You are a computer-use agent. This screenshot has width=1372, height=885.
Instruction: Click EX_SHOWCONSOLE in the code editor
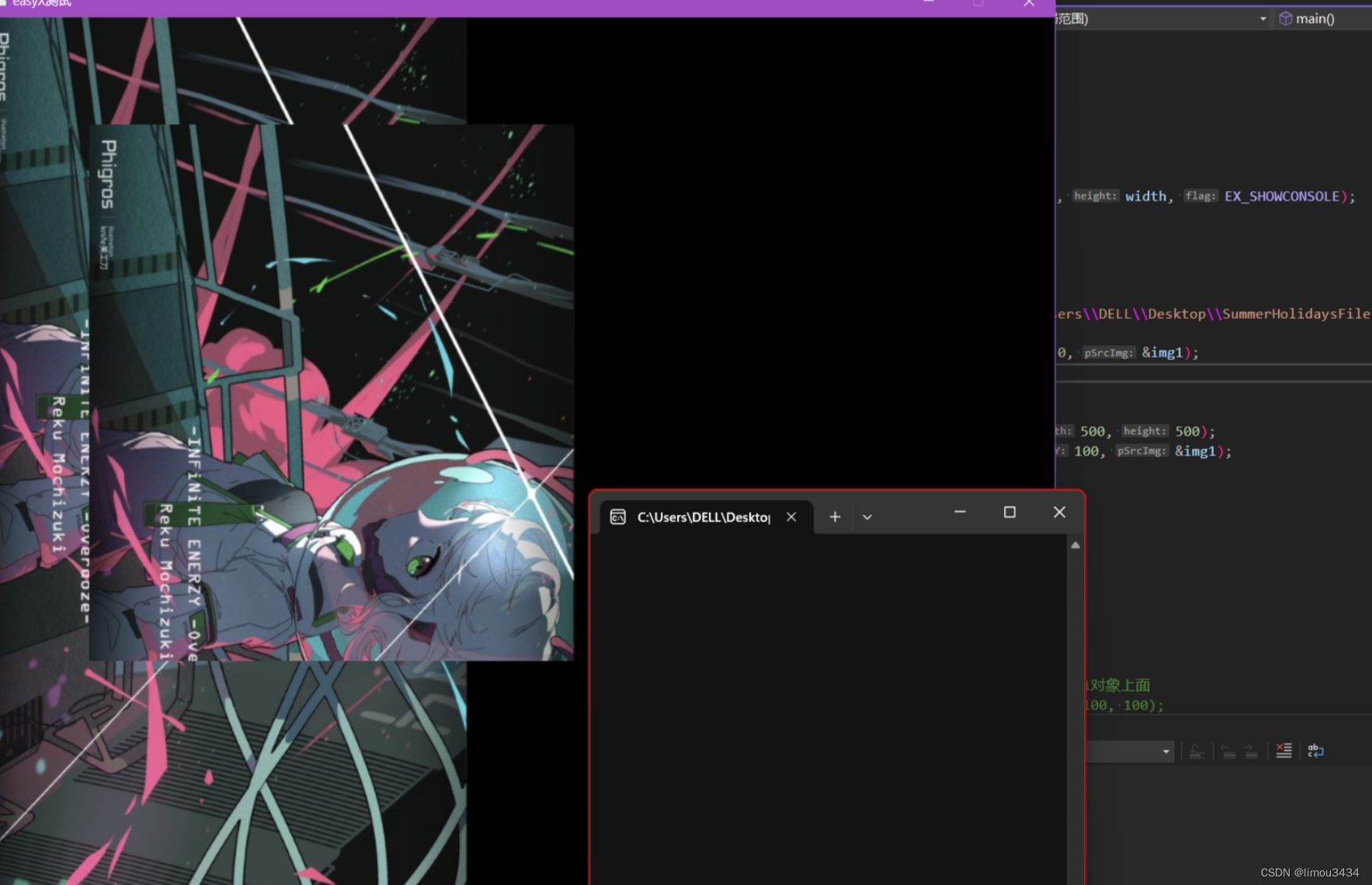(x=1282, y=196)
